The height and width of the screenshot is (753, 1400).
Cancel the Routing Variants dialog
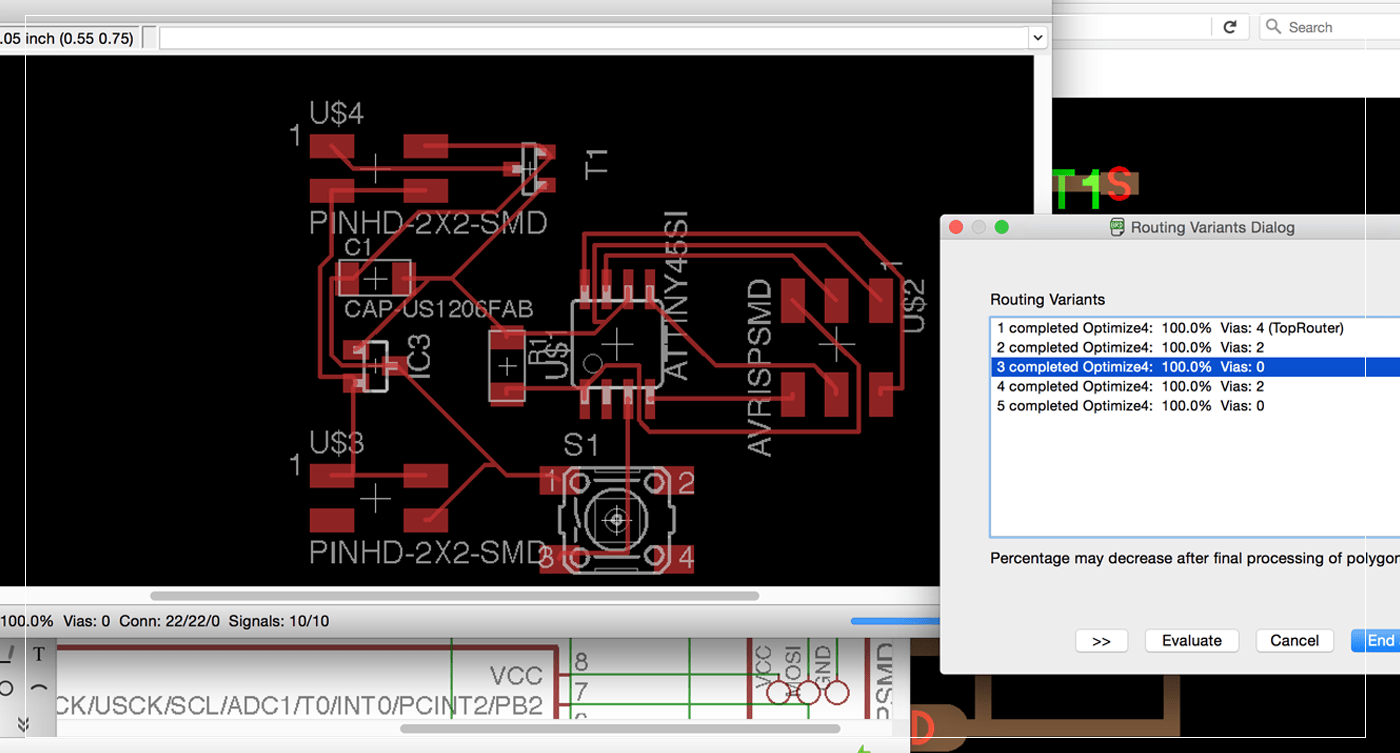(1294, 641)
